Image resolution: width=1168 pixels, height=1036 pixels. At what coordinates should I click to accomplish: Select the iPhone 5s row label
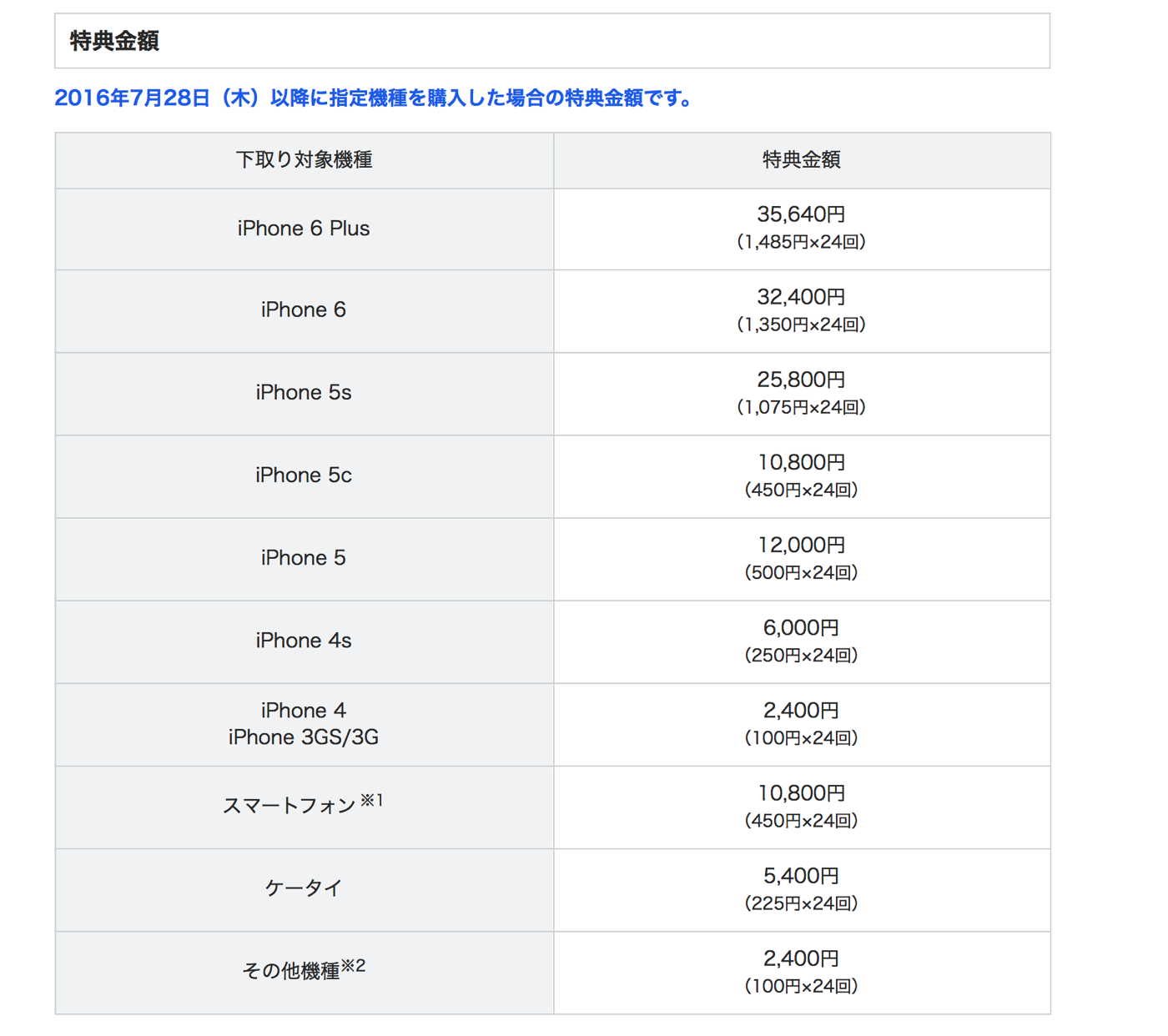coord(304,393)
